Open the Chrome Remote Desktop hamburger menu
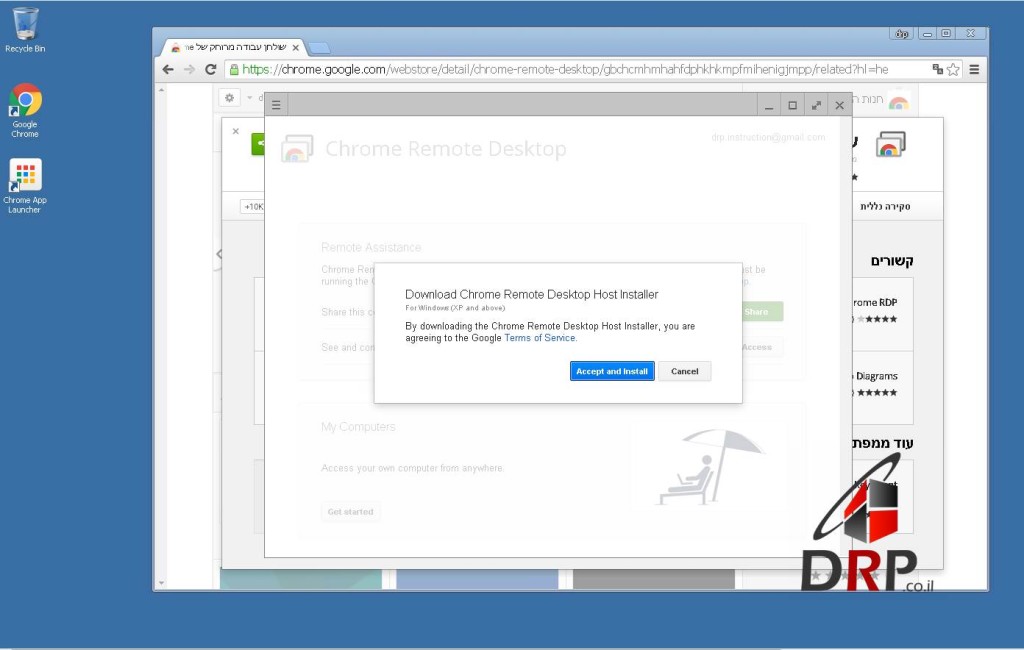 tap(277, 105)
